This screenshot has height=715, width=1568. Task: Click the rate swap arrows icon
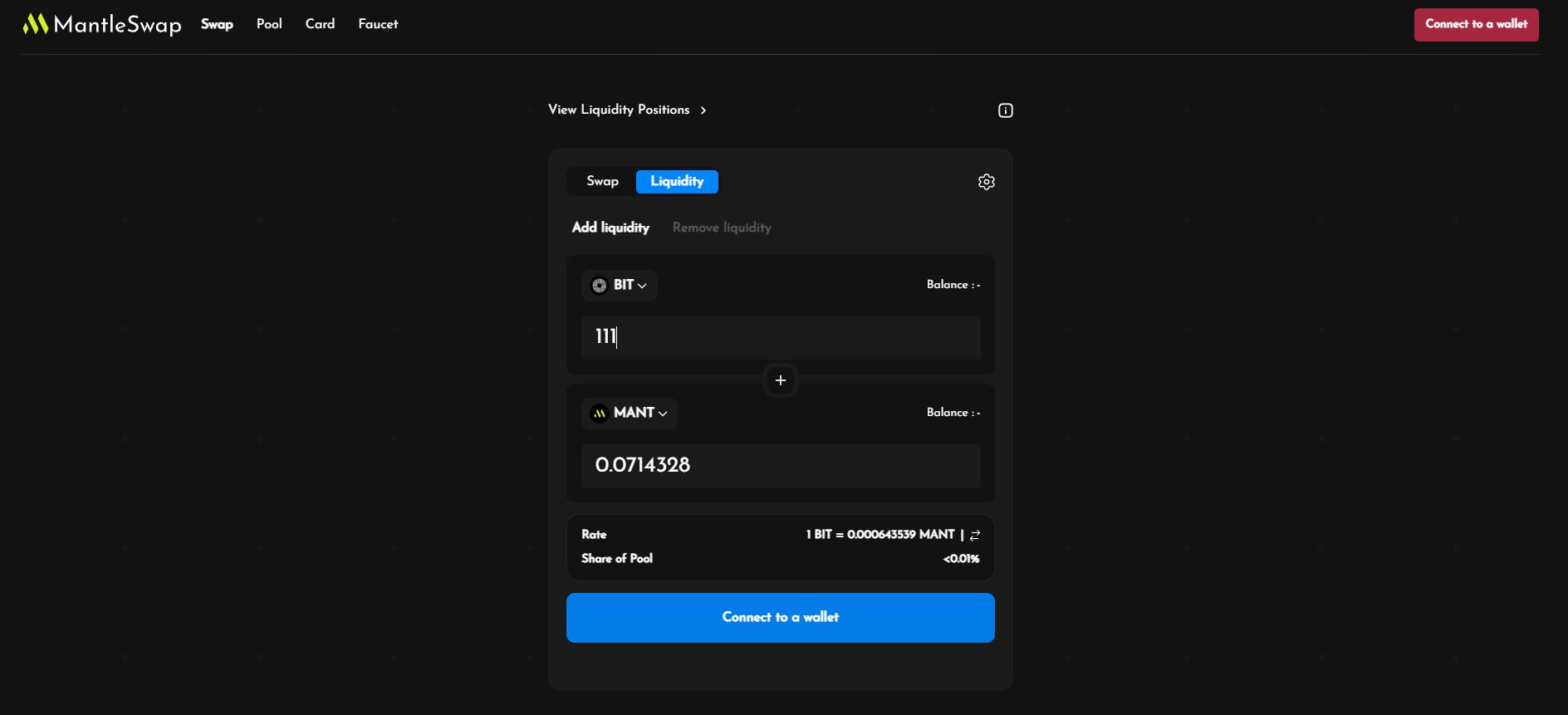[x=975, y=536]
